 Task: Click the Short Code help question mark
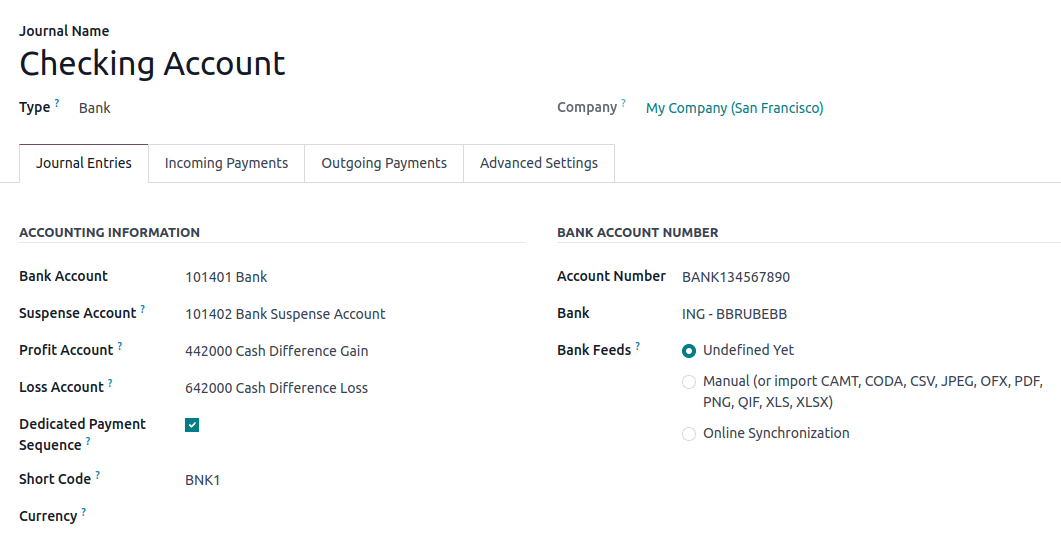[x=98, y=475]
